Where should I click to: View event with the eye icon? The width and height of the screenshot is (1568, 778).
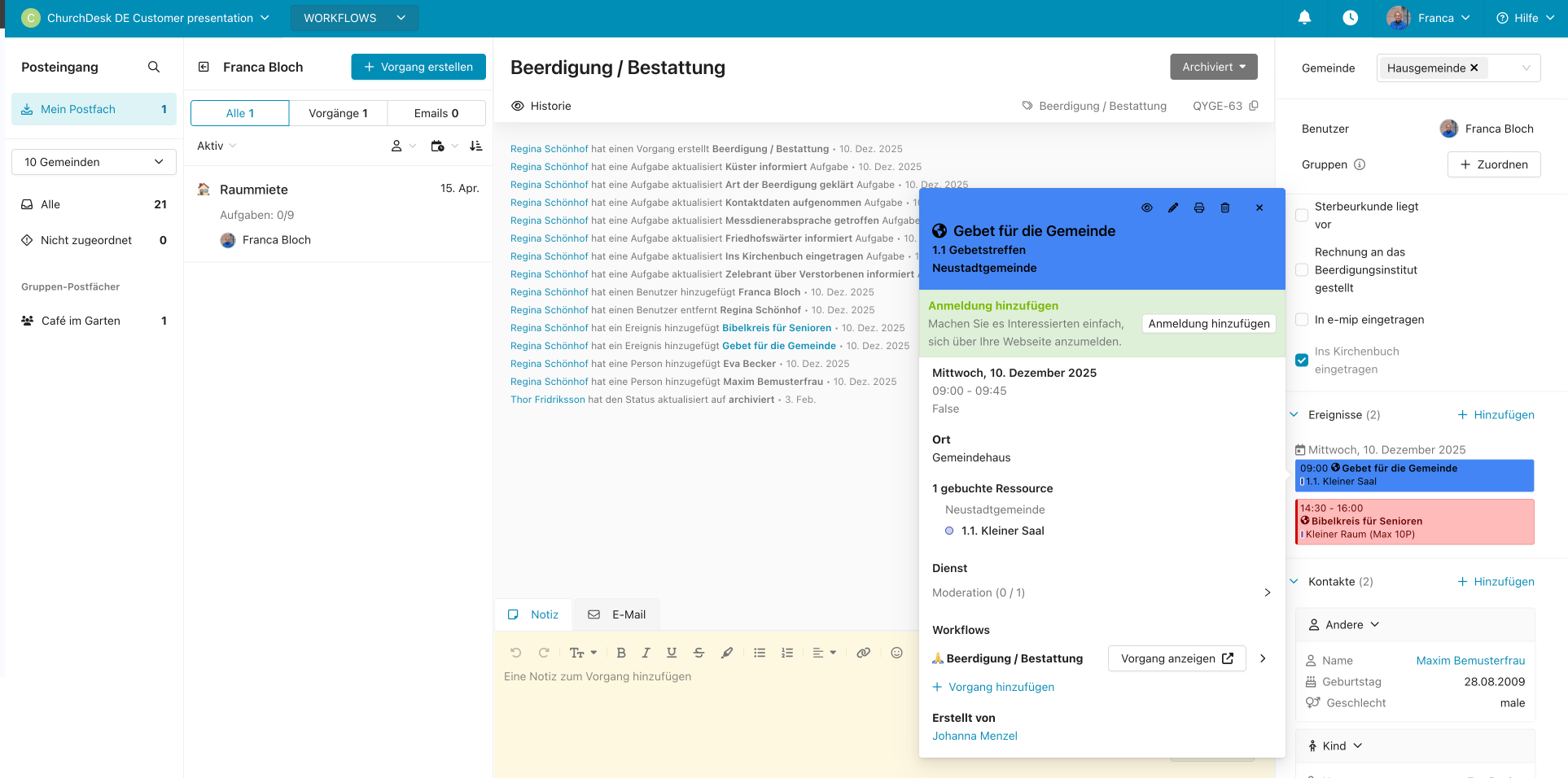(x=1147, y=208)
